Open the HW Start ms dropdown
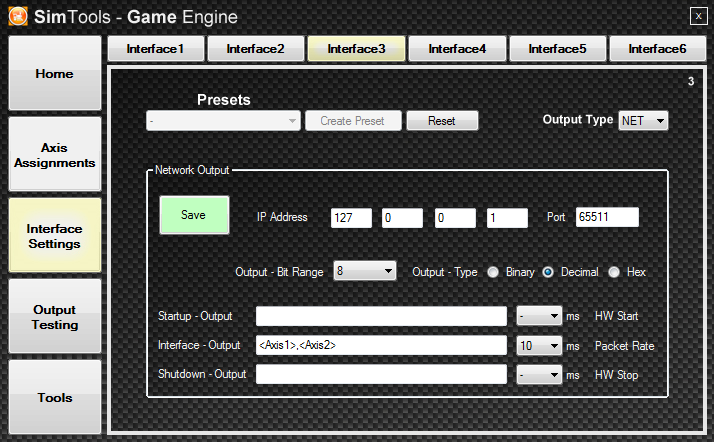The height and width of the screenshot is (442, 714). tap(539, 316)
